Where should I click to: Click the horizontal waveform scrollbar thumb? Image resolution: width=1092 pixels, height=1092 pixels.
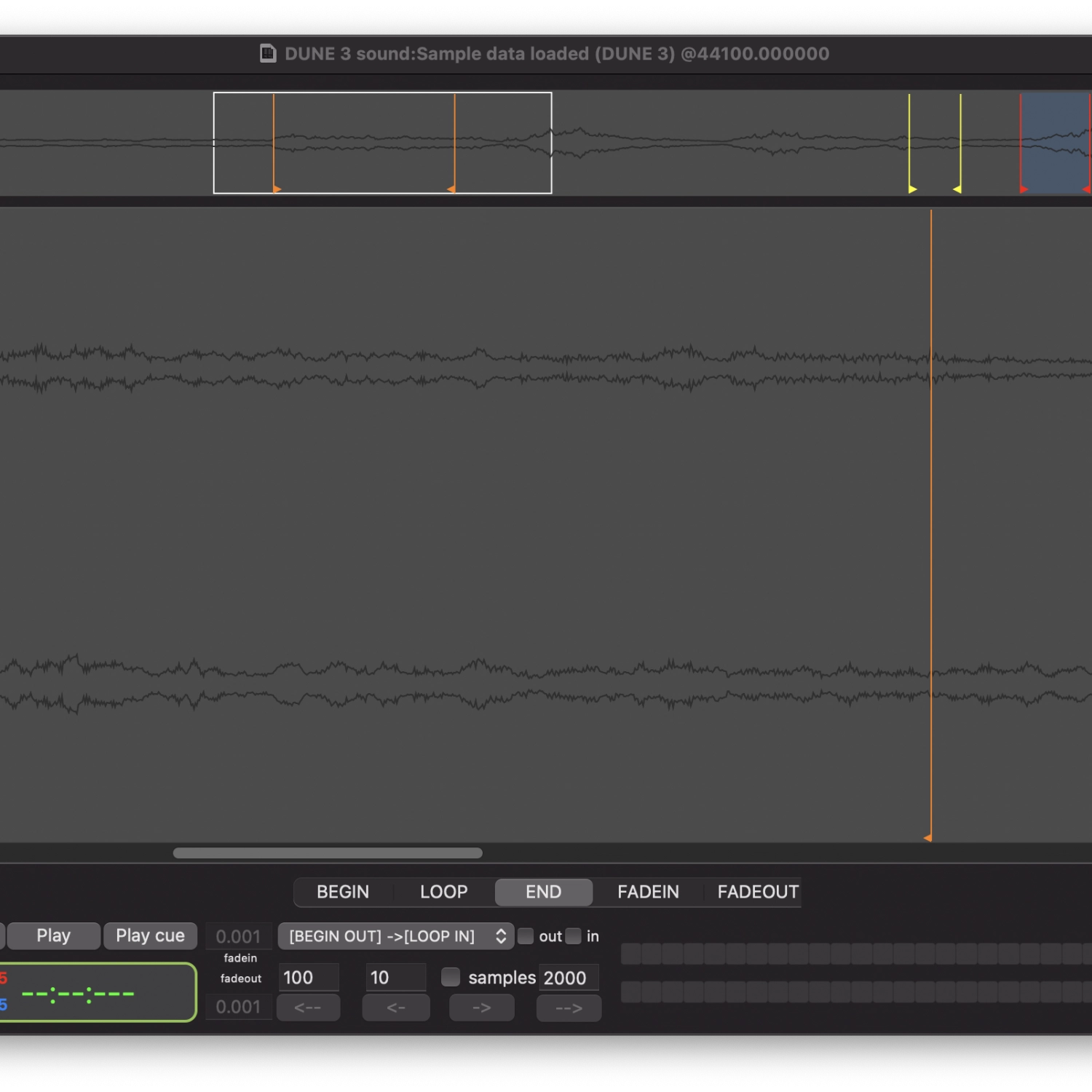(328, 853)
